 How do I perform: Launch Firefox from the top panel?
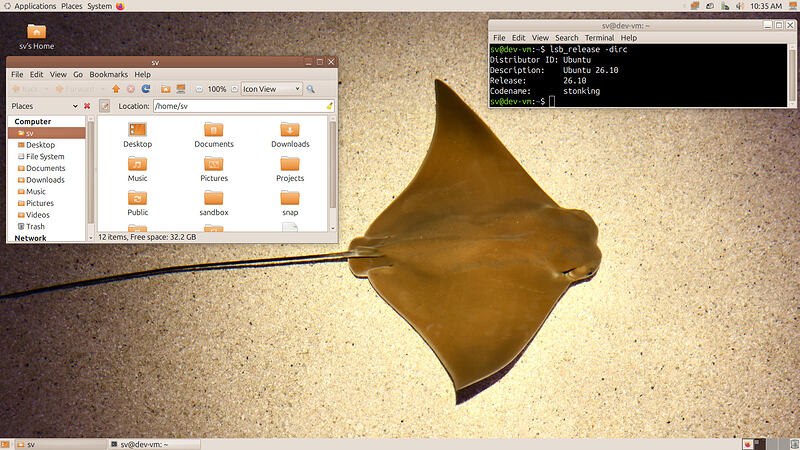(x=120, y=6)
